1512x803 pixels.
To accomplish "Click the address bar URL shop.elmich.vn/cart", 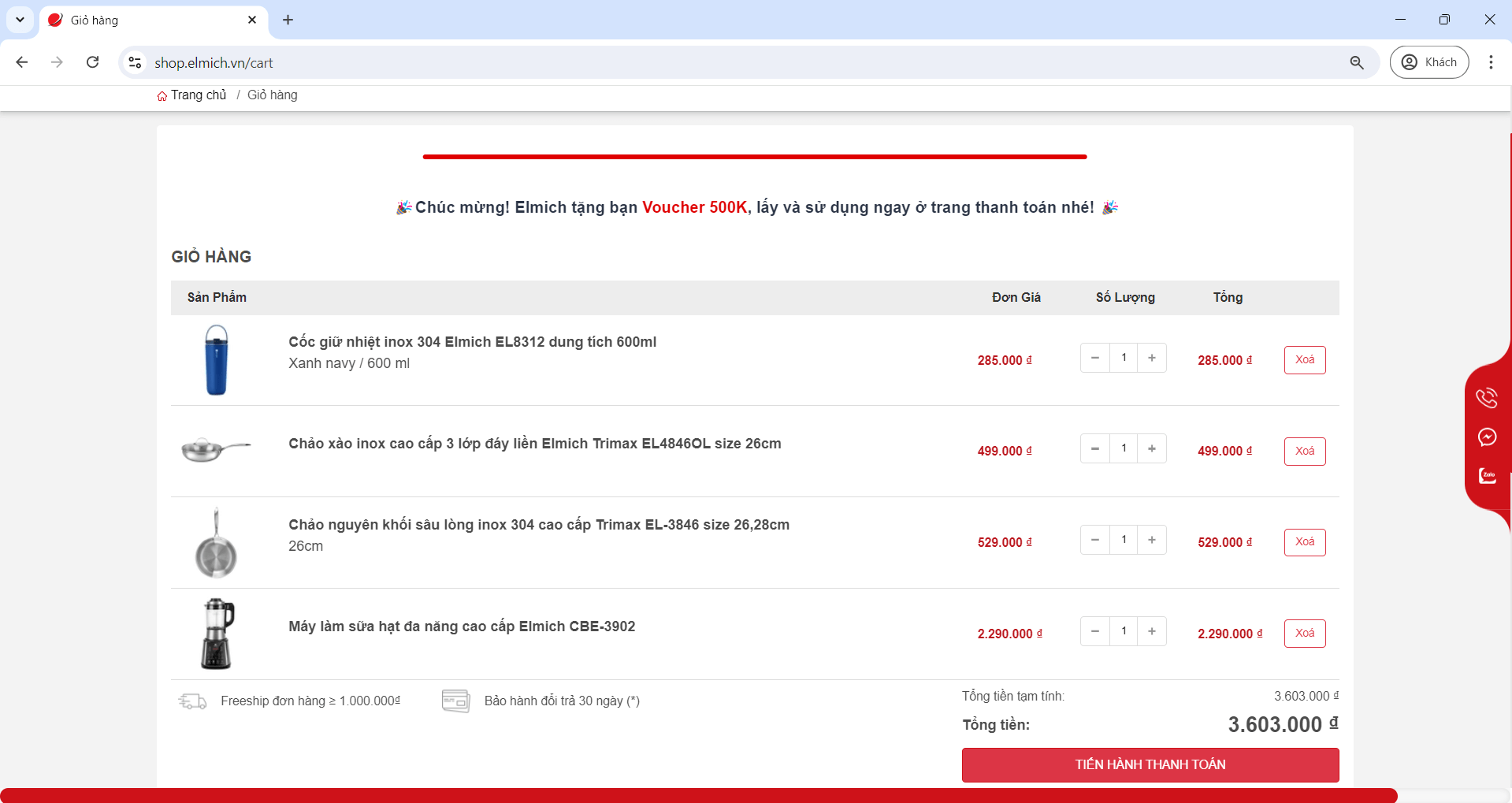I will (214, 63).
